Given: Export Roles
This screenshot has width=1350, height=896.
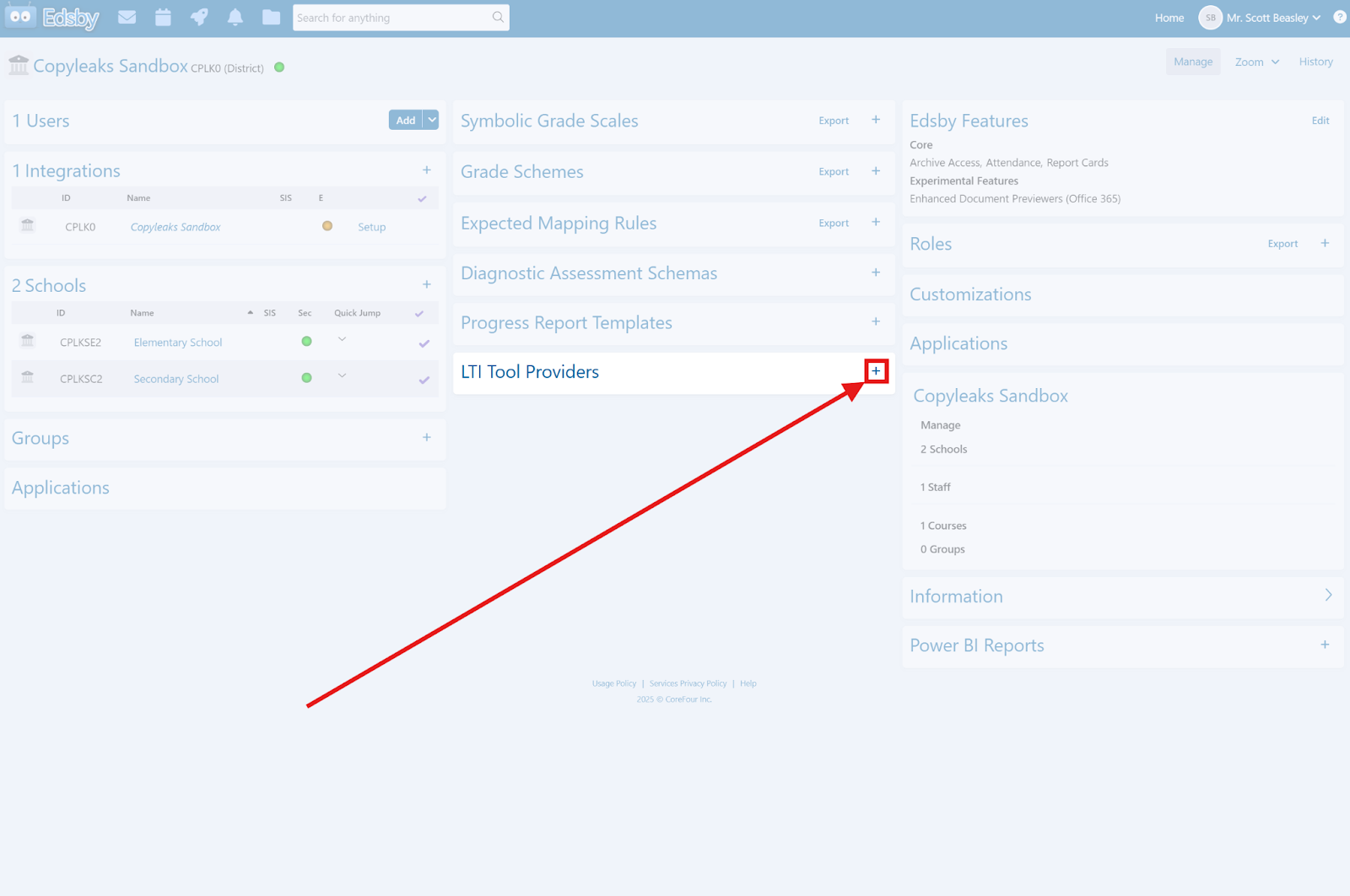Looking at the screenshot, I should [x=1282, y=244].
